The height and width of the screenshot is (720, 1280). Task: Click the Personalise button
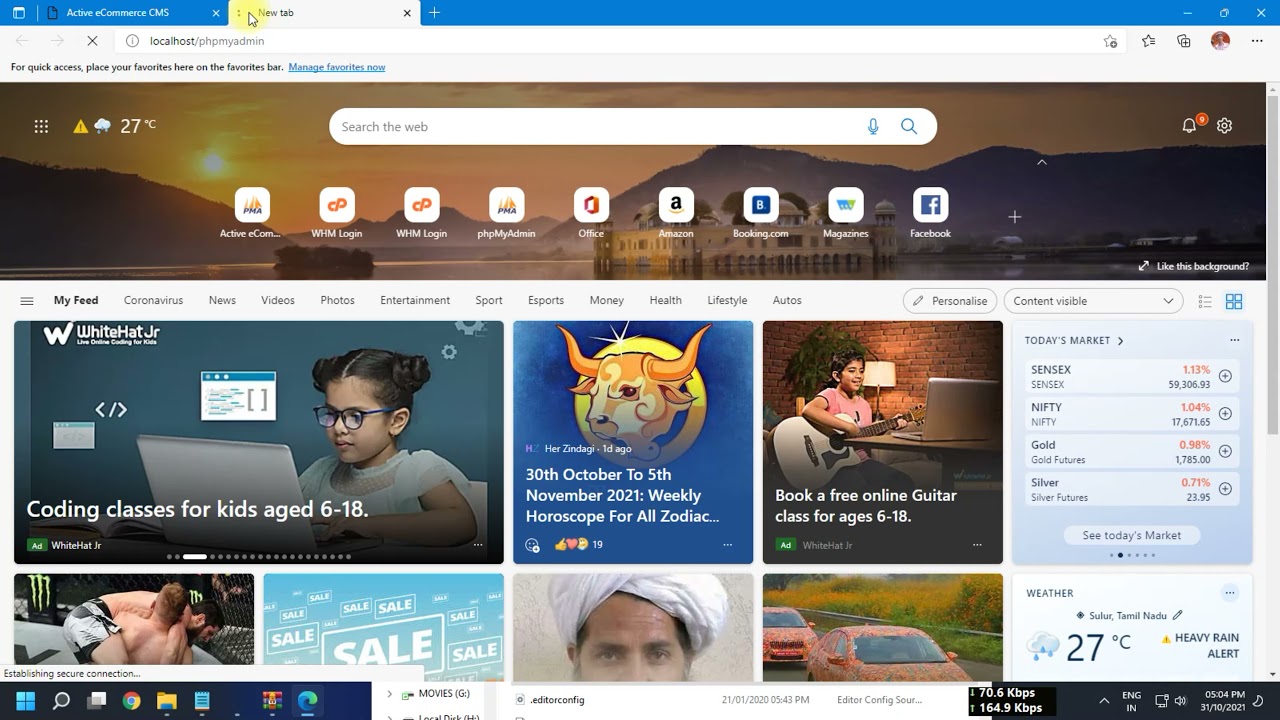tap(950, 301)
